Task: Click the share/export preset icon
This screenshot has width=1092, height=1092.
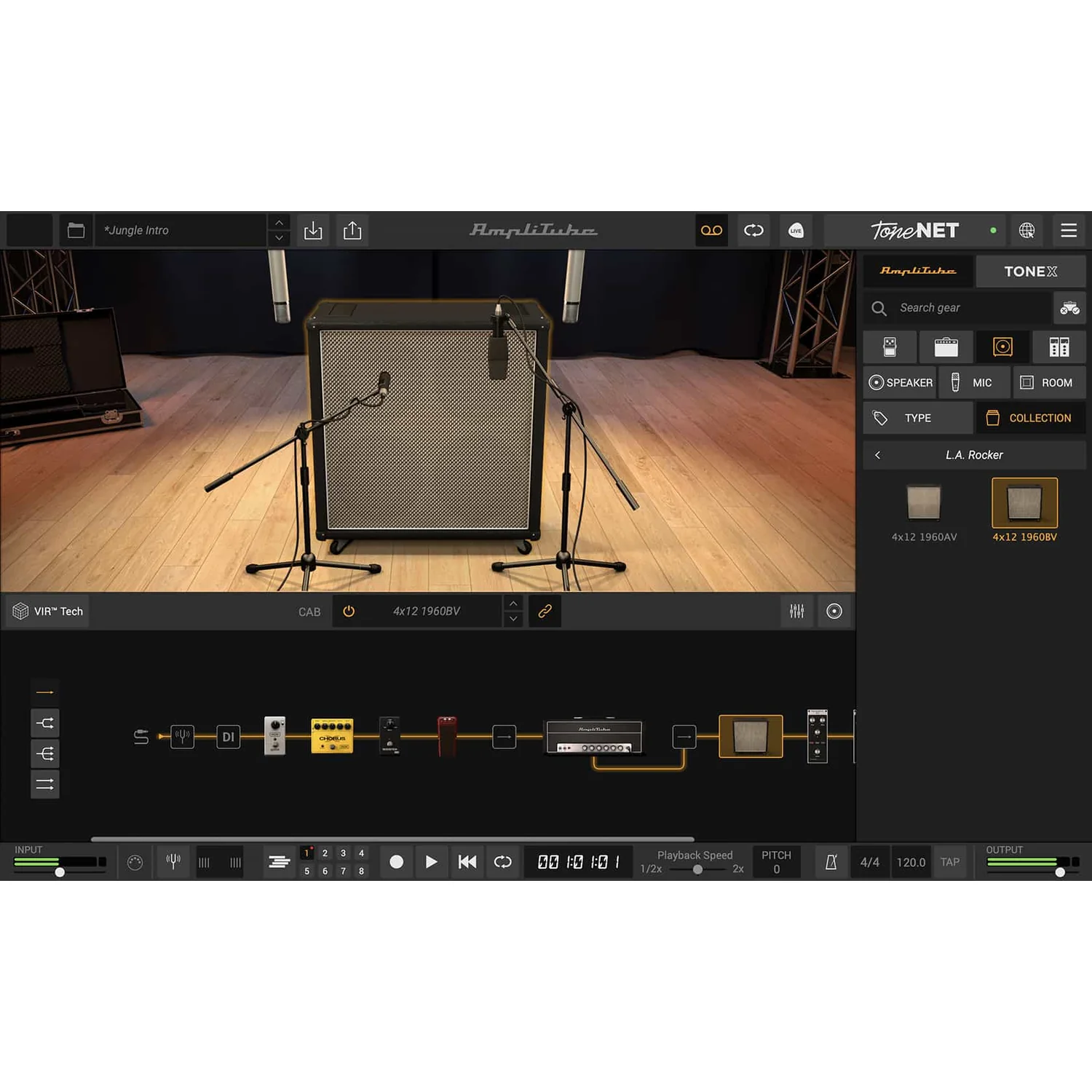Action: coord(352,230)
